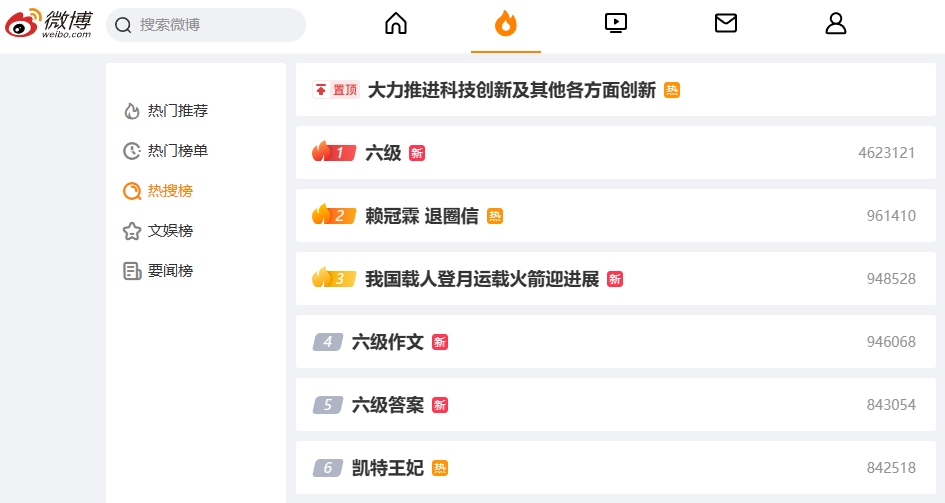Viewport: 945px width, 503px height.
Task: Focus the 搜索微博 search field
Action: click(206, 25)
